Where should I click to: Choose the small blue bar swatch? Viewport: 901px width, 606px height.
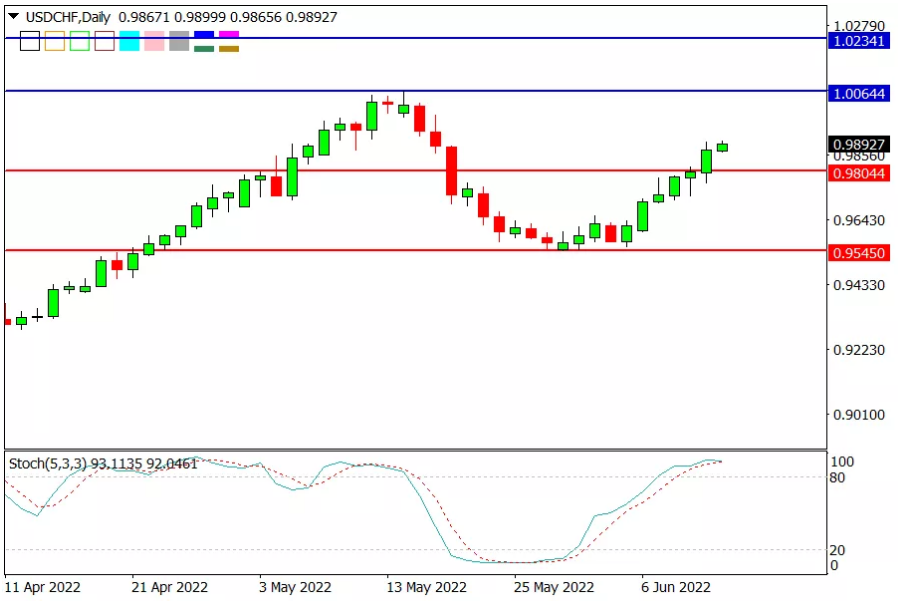point(204,34)
